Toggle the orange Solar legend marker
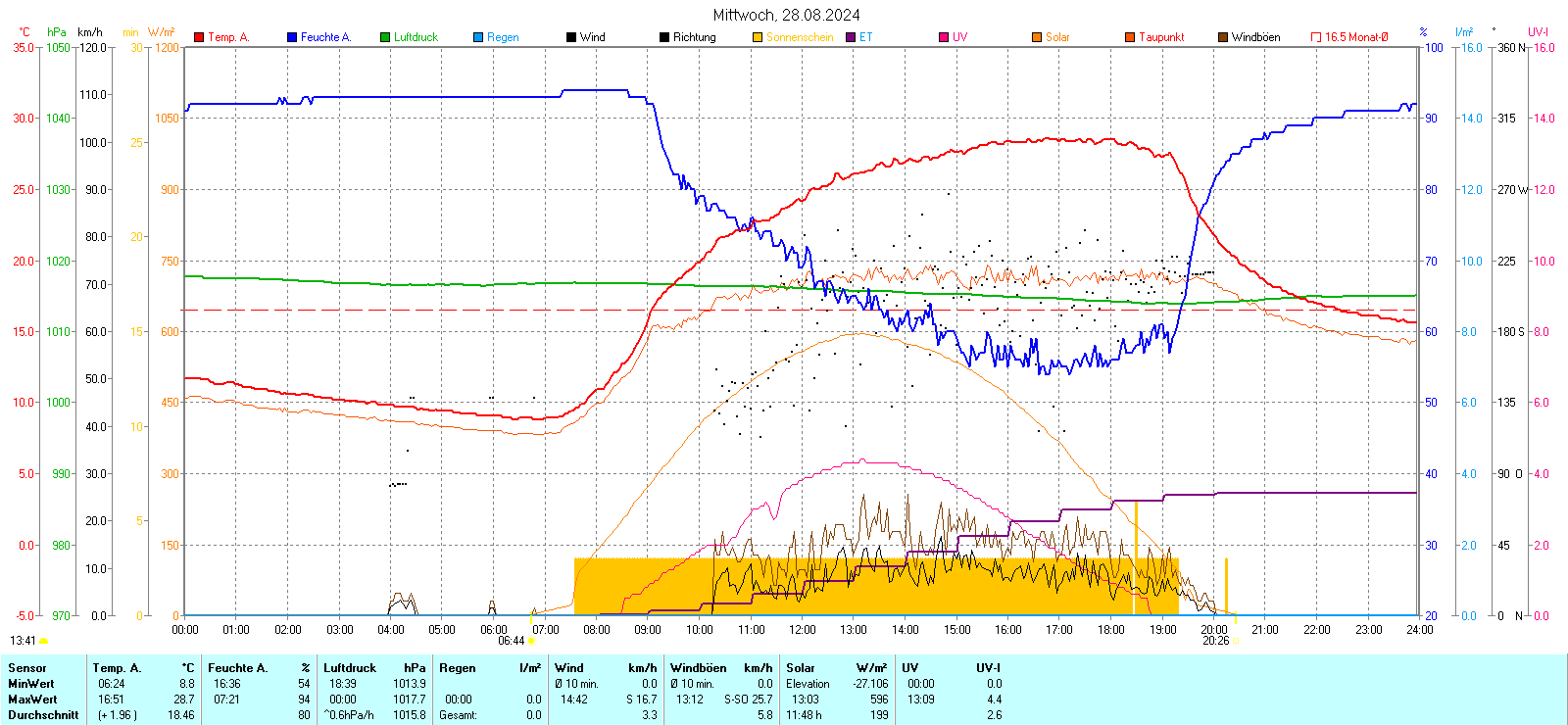The width and height of the screenshot is (1568, 725). pyautogui.click(x=1037, y=37)
